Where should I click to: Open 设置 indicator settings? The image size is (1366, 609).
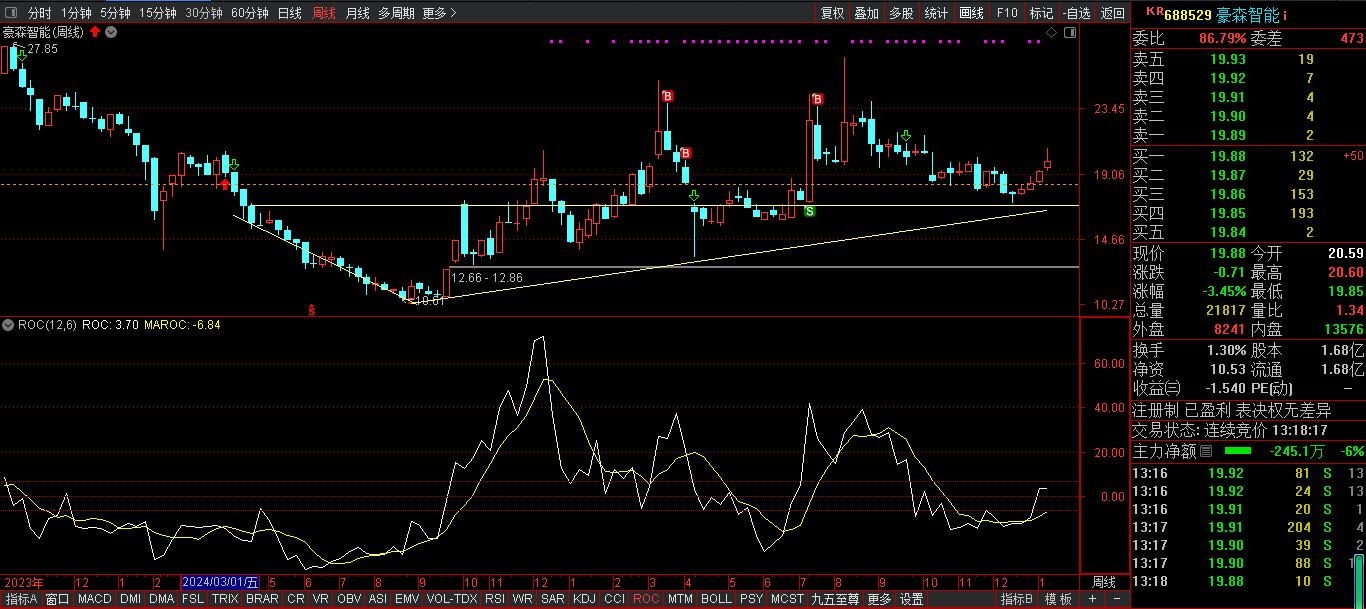click(911, 599)
